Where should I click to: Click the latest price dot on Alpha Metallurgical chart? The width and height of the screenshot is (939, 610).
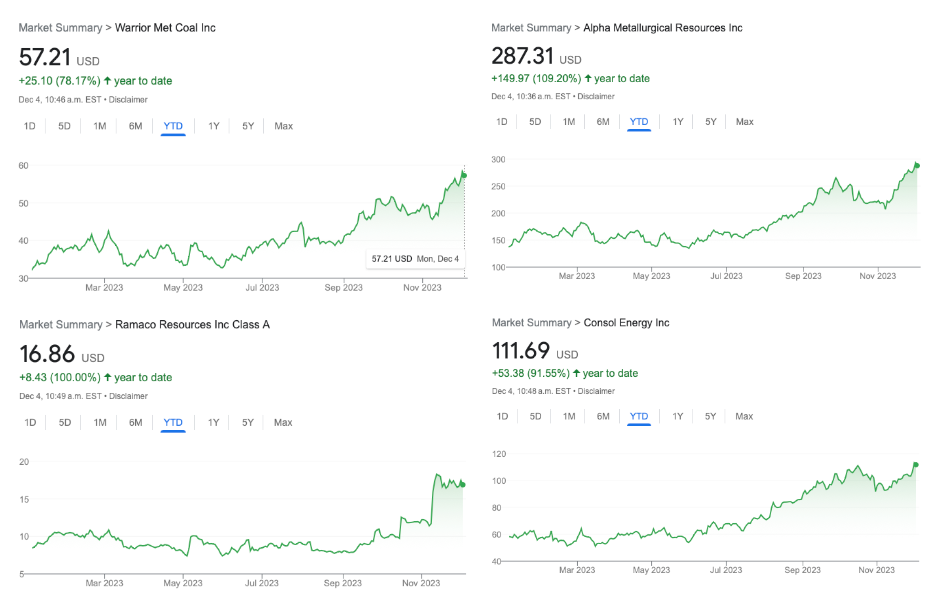click(917, 165)
